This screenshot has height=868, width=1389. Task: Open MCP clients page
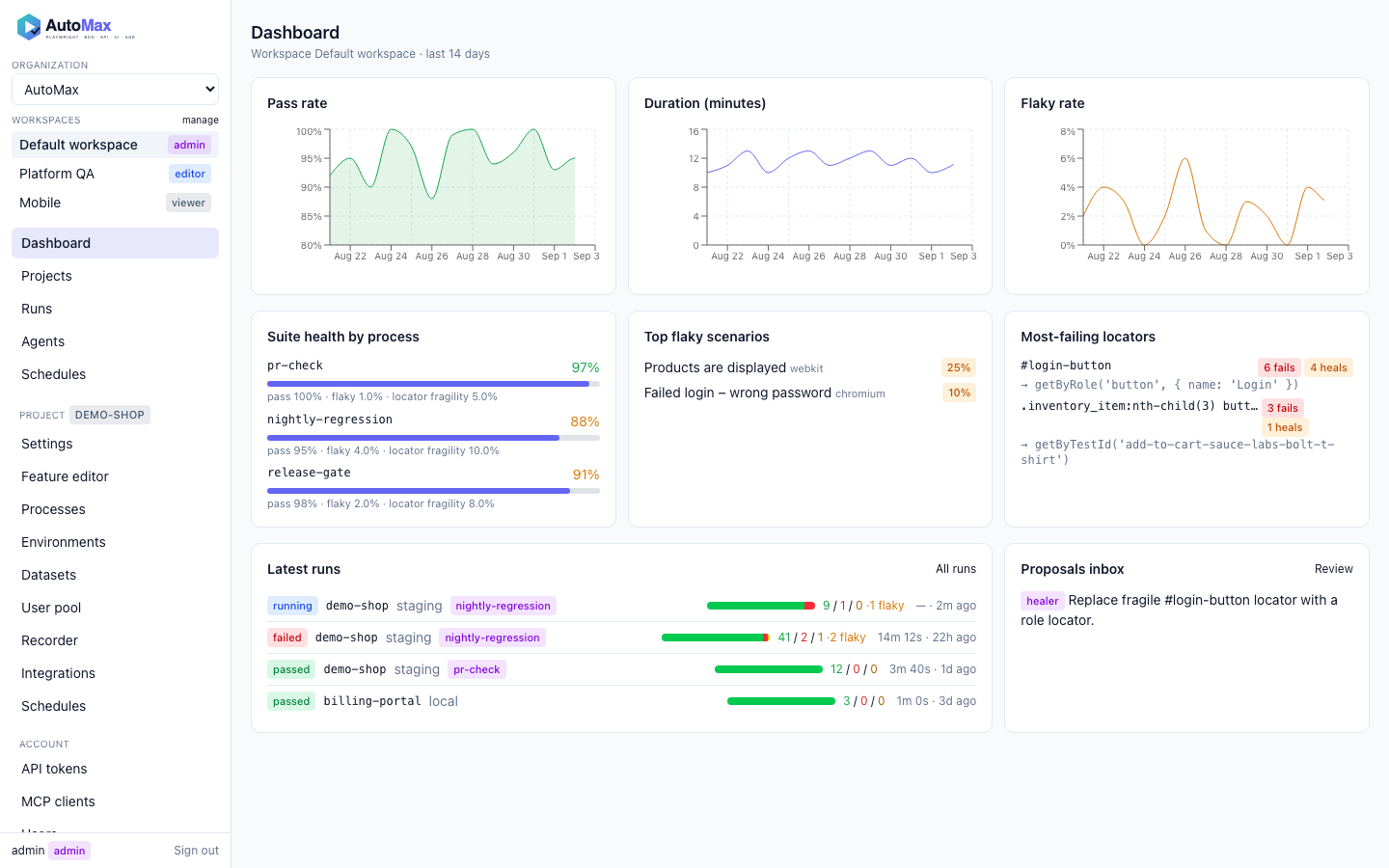pyautogui.click(x=115, y=801)
